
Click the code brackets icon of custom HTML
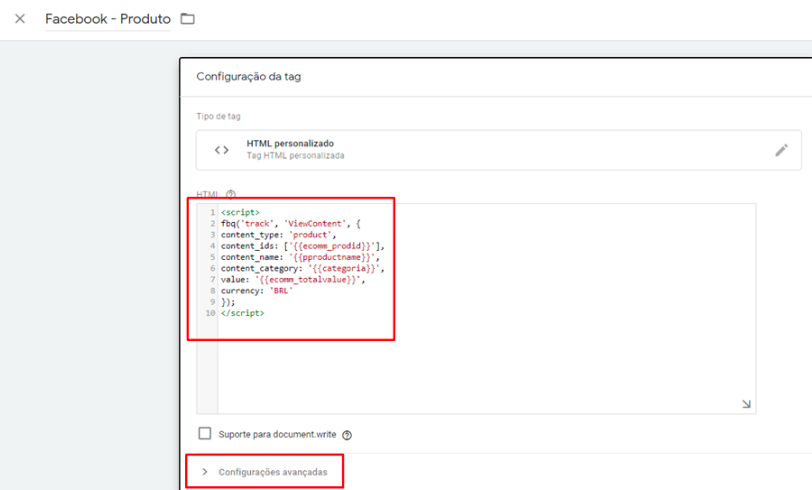pyautogui.click(x=222, y=150)
